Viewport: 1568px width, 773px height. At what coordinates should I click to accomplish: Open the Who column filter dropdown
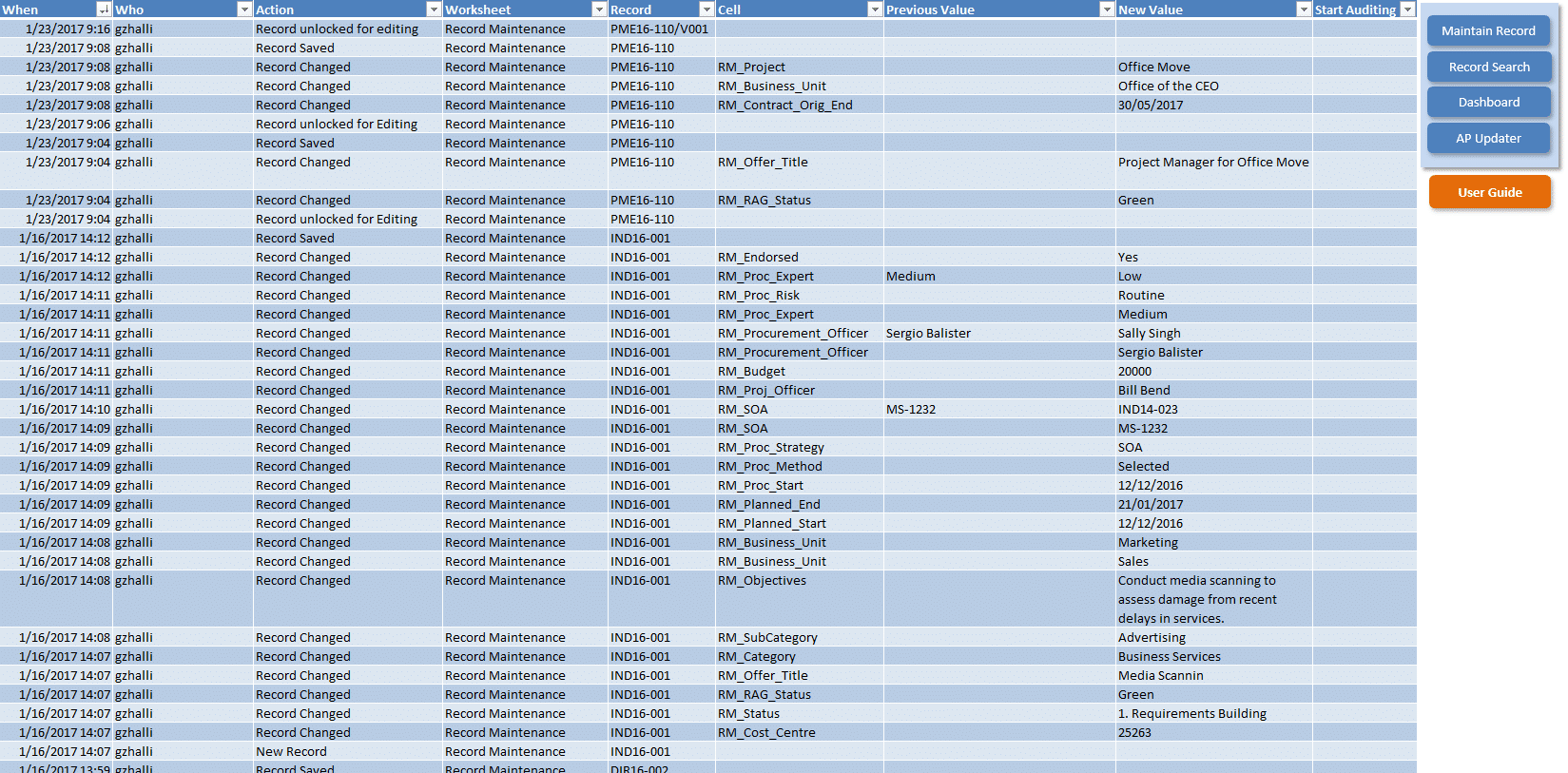(244, 10)
